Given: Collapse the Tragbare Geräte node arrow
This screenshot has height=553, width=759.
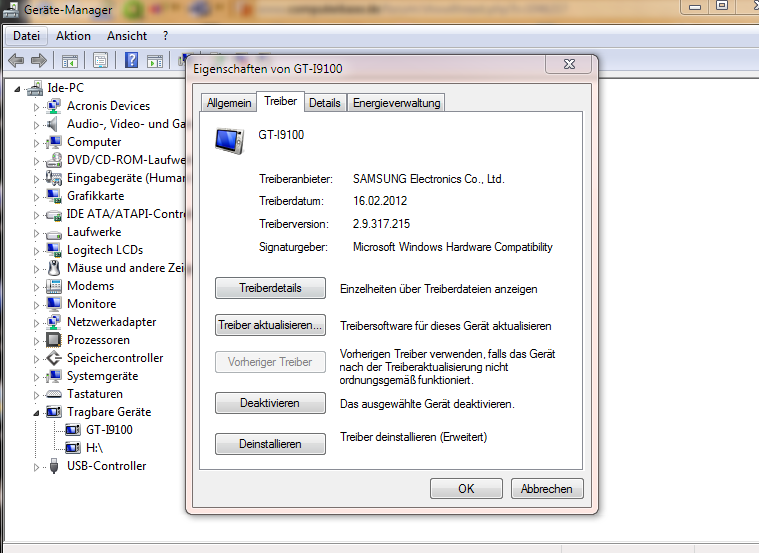Looking at the screenshot, I should tap(36, 413).
